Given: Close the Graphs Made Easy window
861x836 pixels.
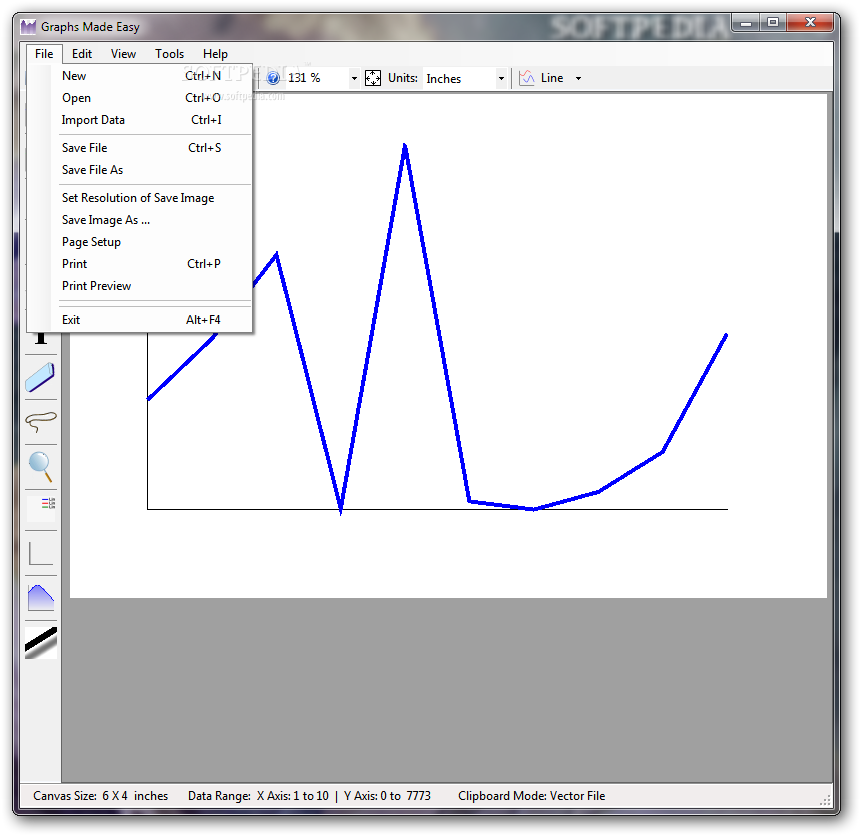Looking at the screenshot, I should [810, 23].
